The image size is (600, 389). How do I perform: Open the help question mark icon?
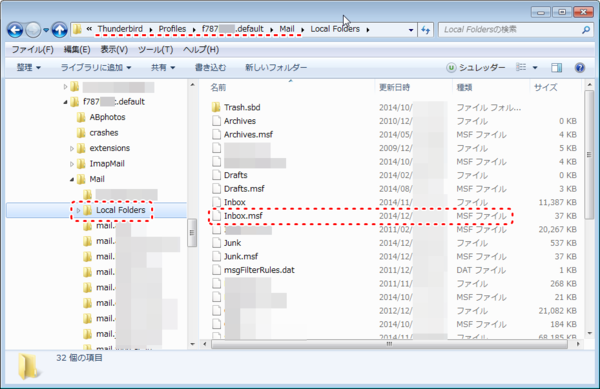coord(580,68)
